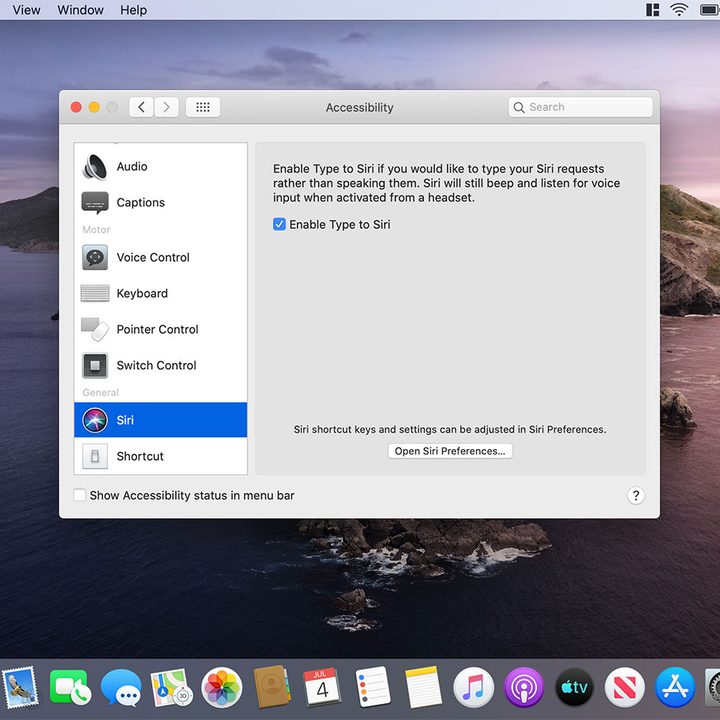
Task: Minimize the window with the yellow button
Action: [x=94, y=107]
